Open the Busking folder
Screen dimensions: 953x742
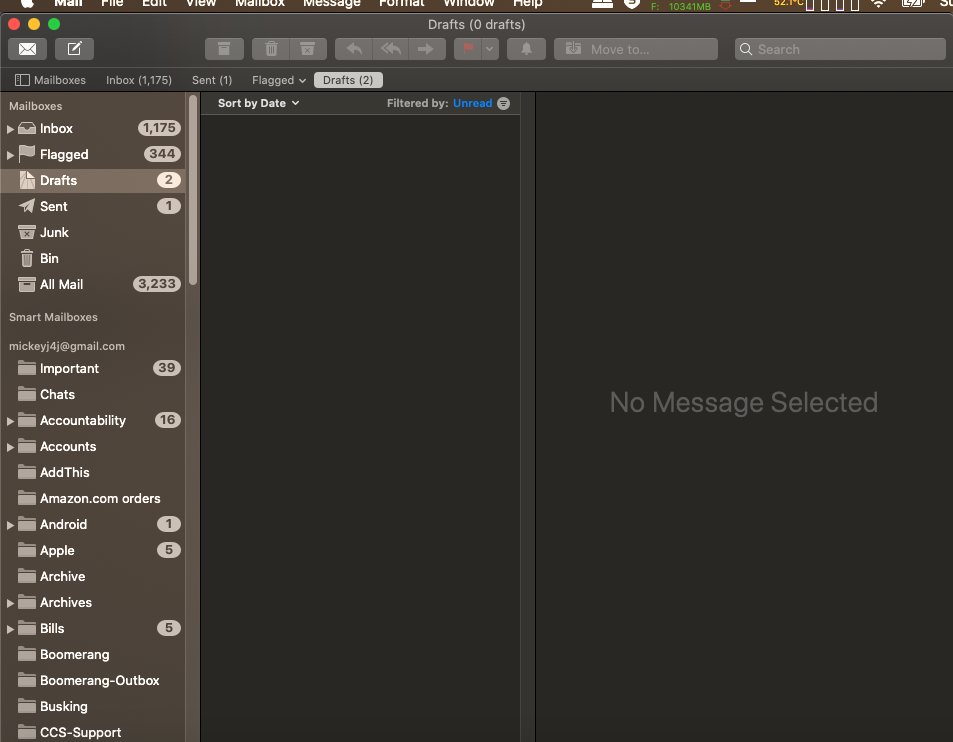coord(93,707)
